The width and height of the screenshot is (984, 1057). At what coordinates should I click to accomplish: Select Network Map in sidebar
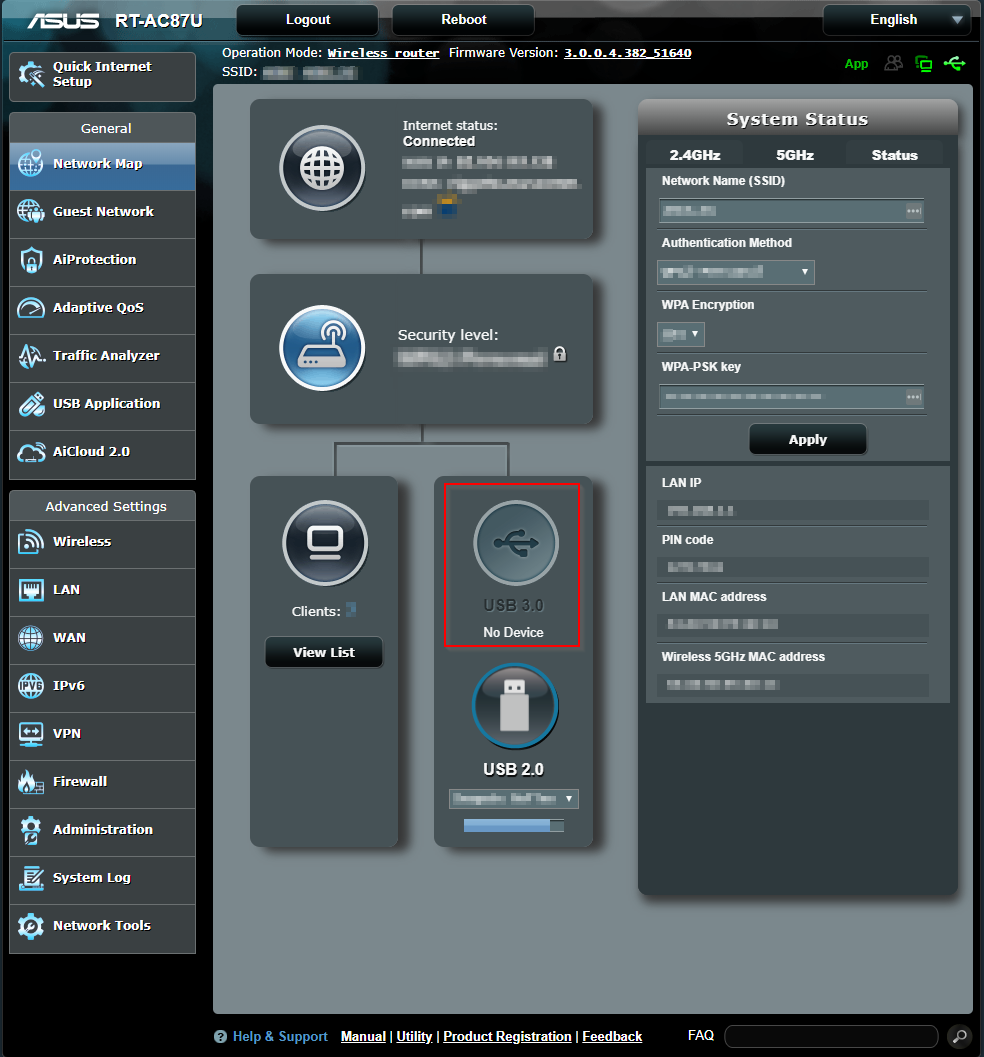(102, 165)
